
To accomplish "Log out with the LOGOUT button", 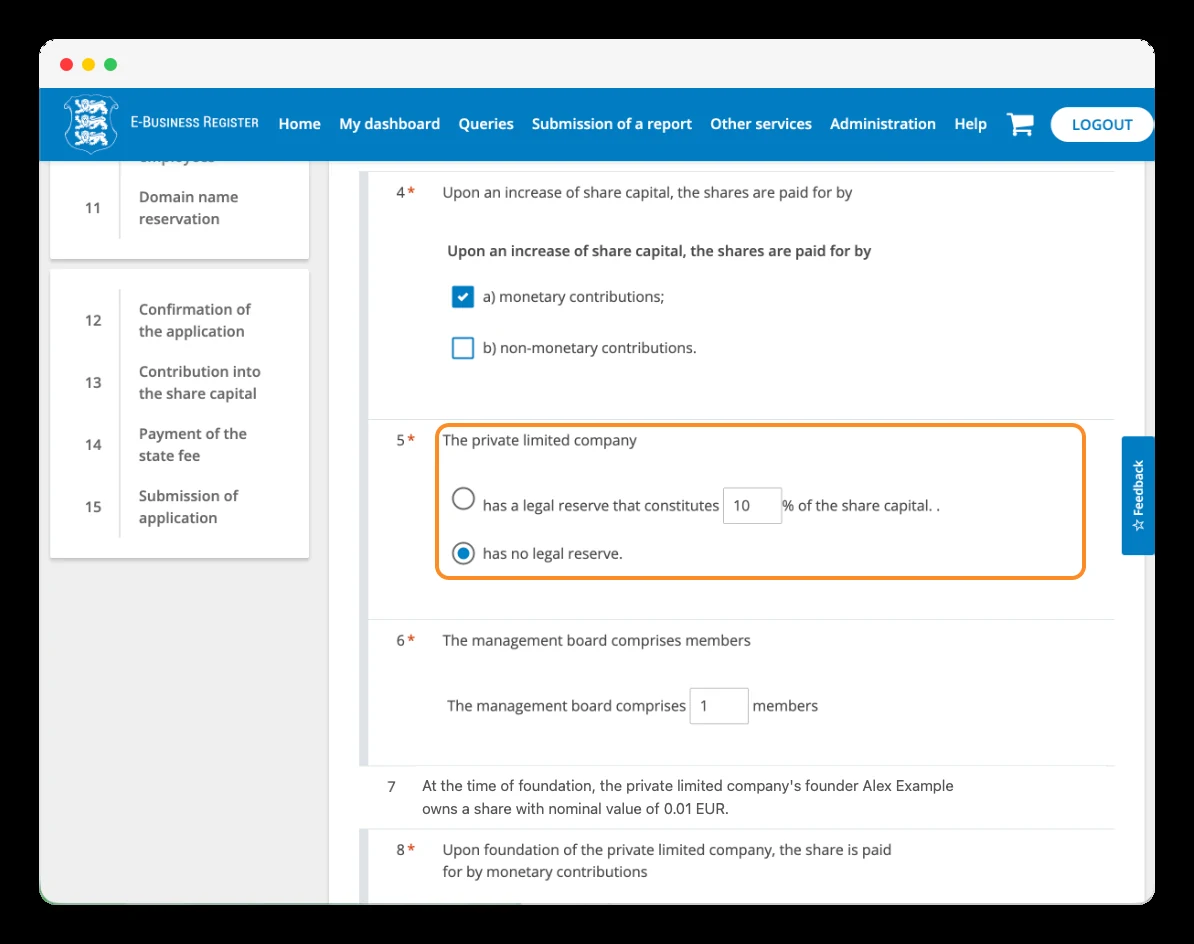I will [x=1102, y=125].
